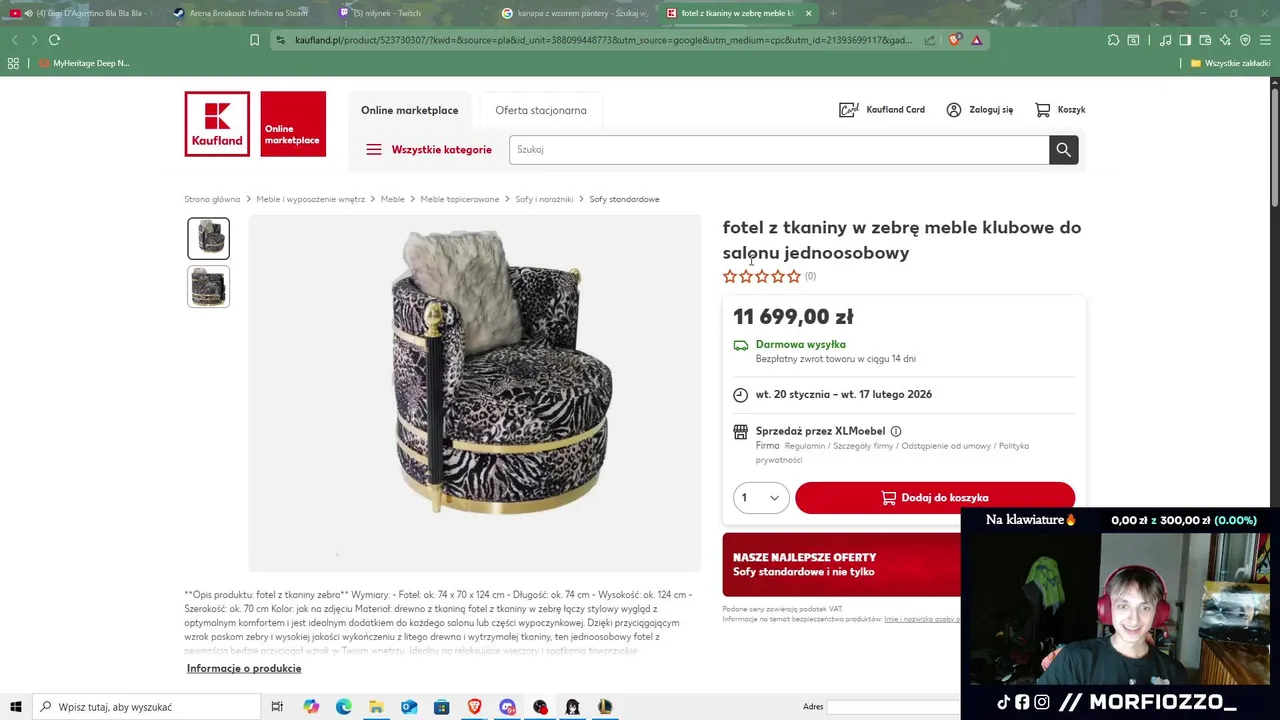Open the Koszyk shopping cart icon
This screenshot has width=1280, height=720.
[x=1043, y=110]
